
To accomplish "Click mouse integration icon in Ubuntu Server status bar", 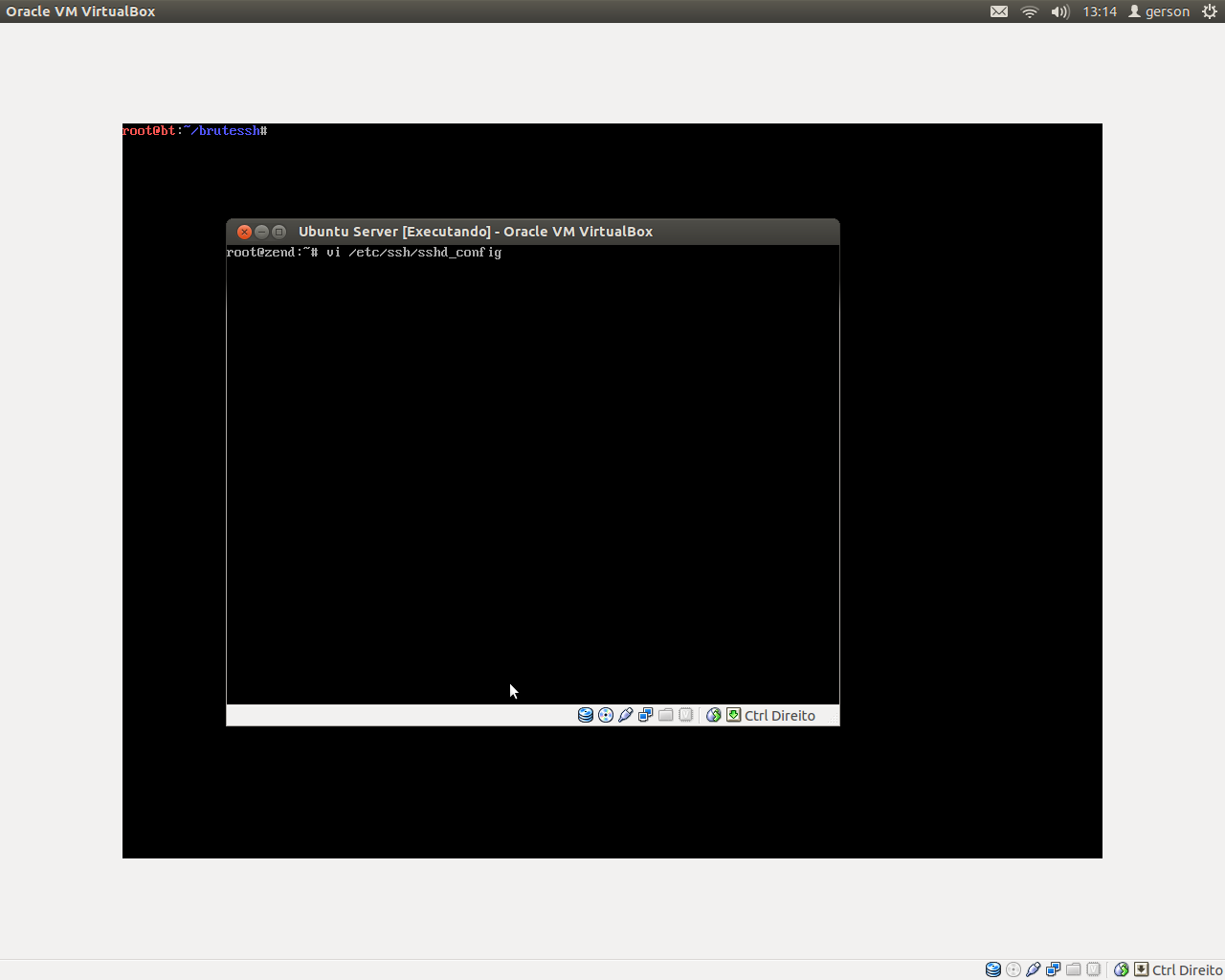I will pyautogui.click(x=714, y=715).
